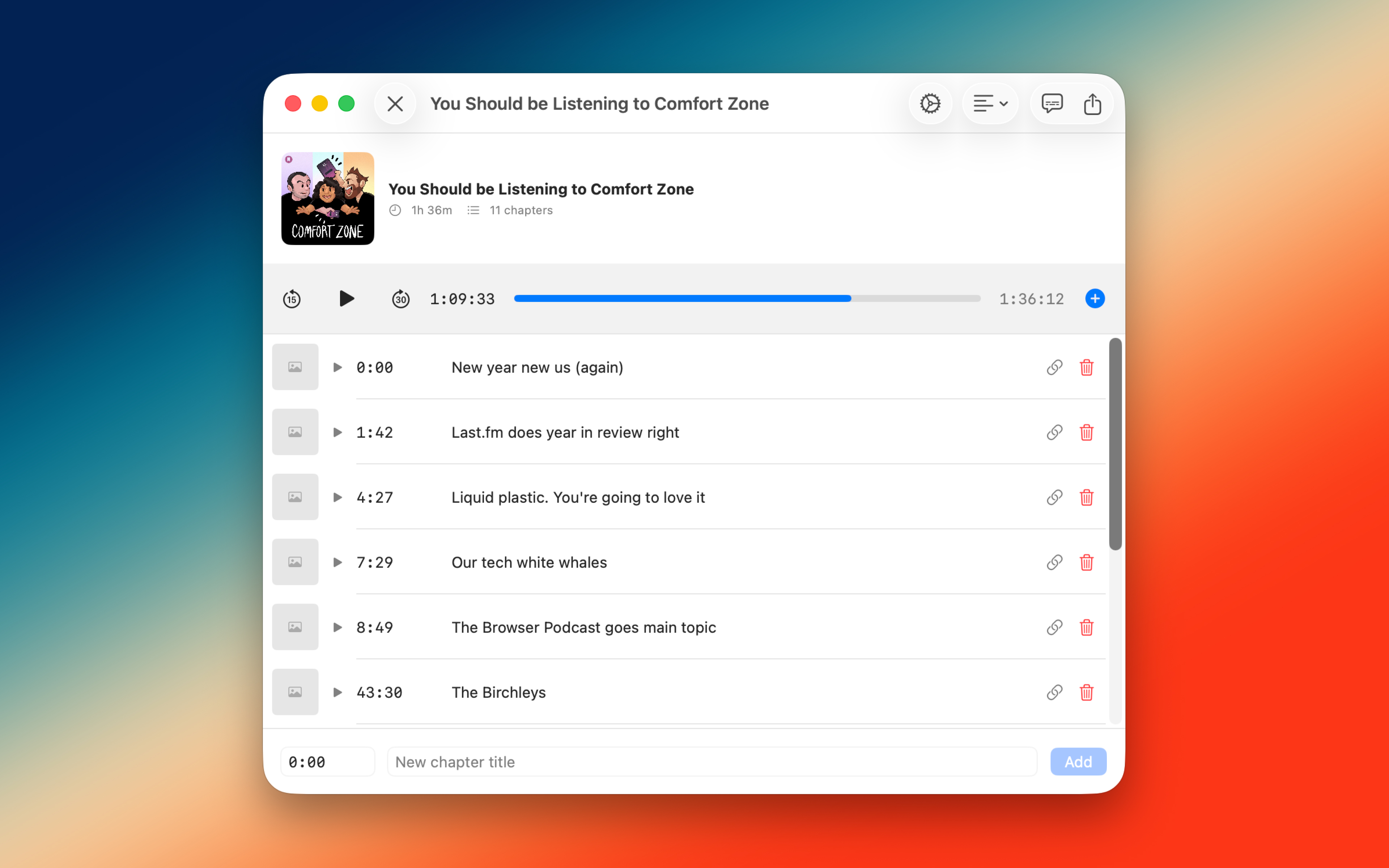
Task: Click the Add button
Action: click(x=1078, y=761)
